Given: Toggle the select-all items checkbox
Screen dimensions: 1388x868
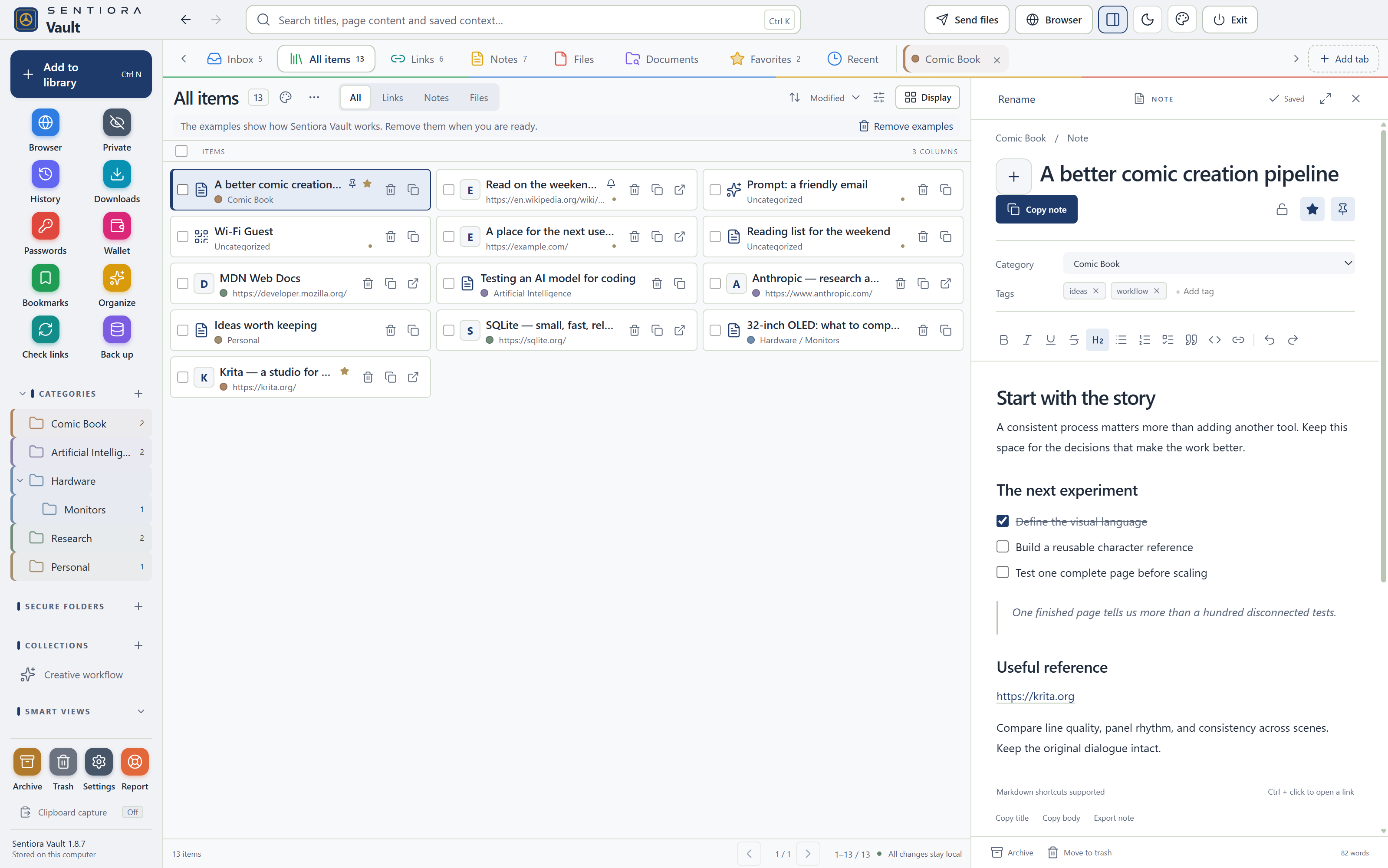Looking at the screenshot, I should click(181, 151).
